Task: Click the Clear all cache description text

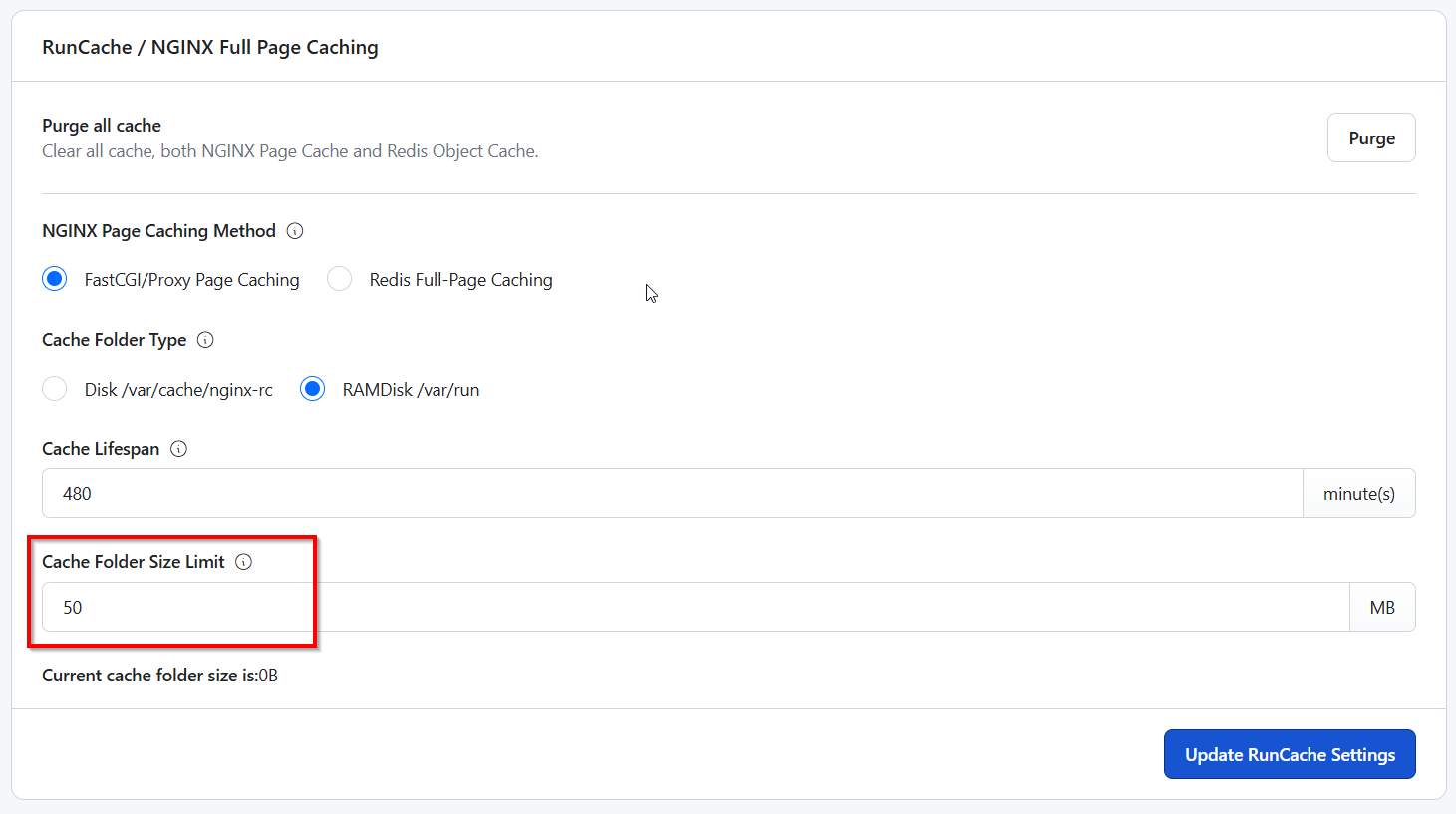Action: (x=290, y=151)
